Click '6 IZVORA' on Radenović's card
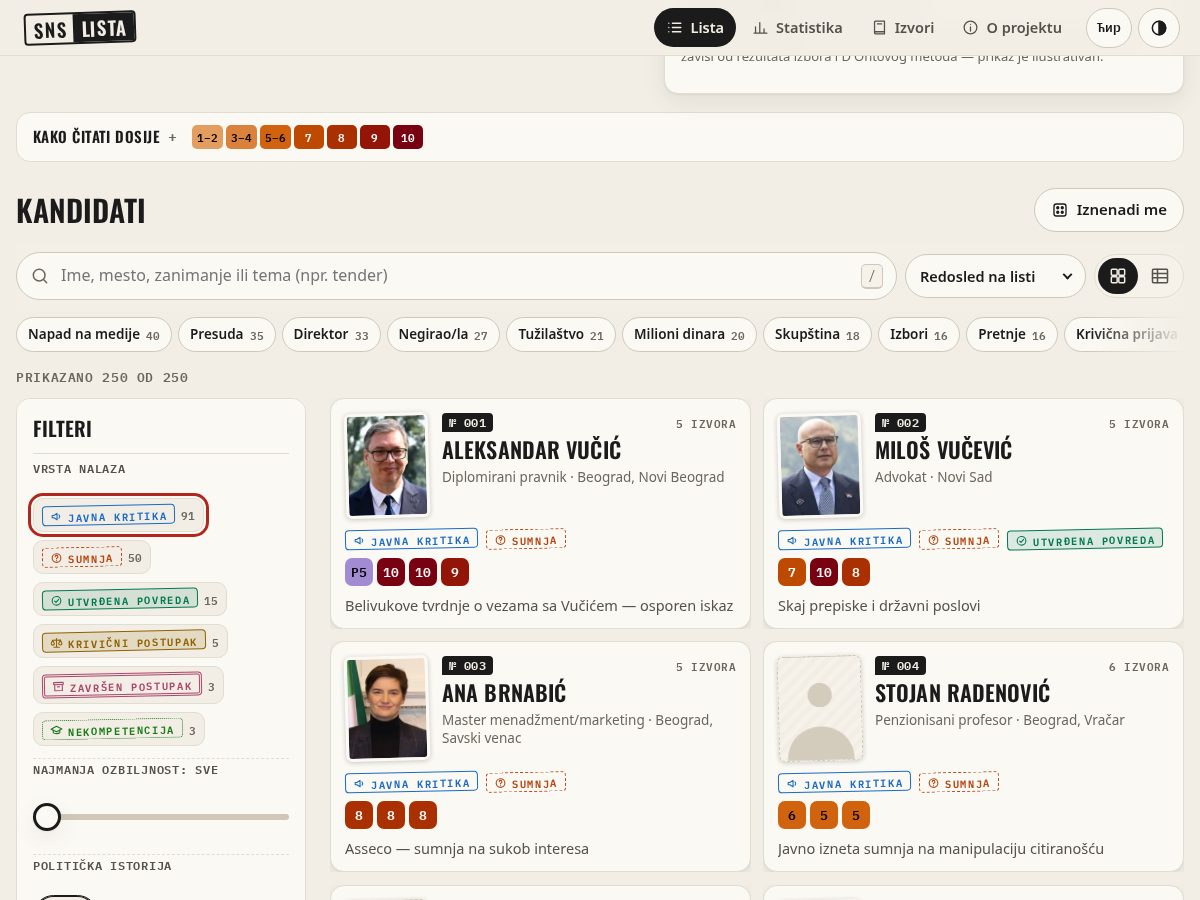The width and height of the screenshot is (1200, 900). (x=1139, y=666)
